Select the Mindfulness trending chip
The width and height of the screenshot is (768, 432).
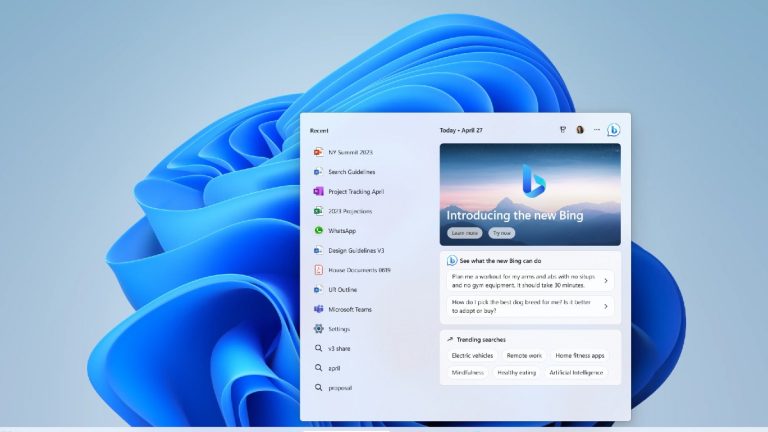[467, 373]
